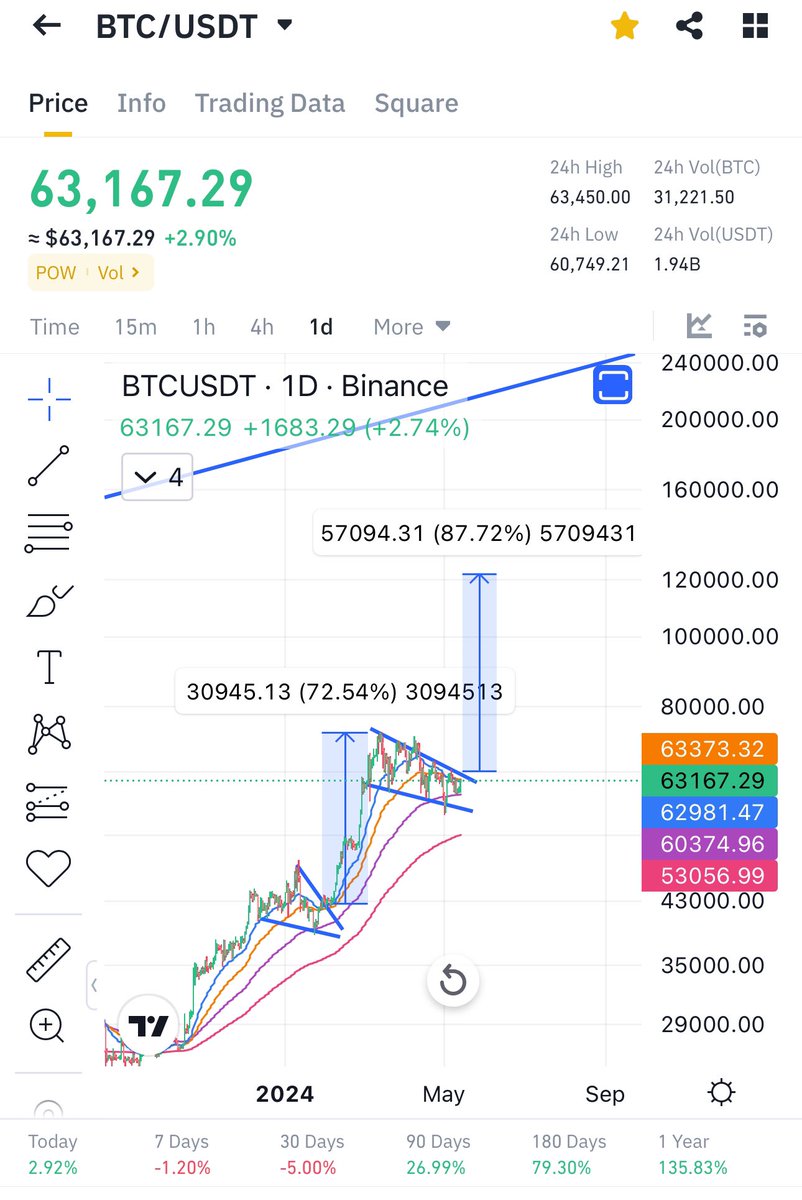Select the crosshair cursor tool
This screenshot has width=802, height=1200.
pos(49,400)
